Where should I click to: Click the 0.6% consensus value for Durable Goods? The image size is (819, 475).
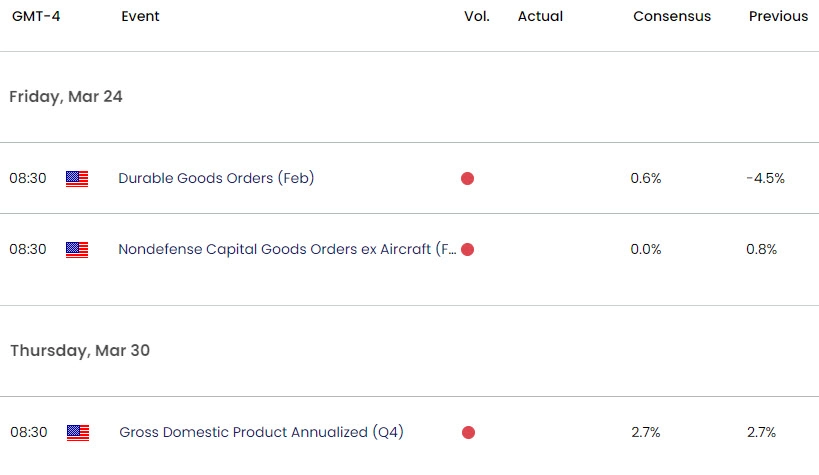(x=646, y=179)
